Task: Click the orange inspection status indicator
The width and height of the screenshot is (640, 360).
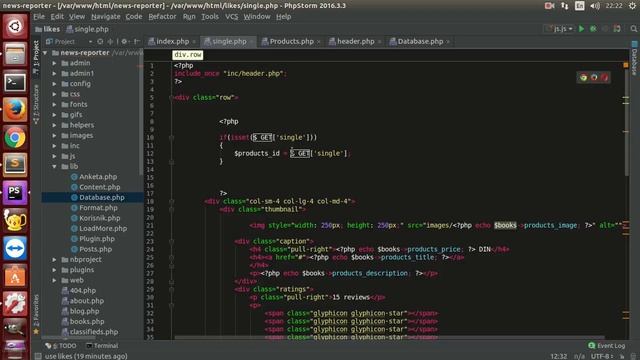Action: [626, 65]
